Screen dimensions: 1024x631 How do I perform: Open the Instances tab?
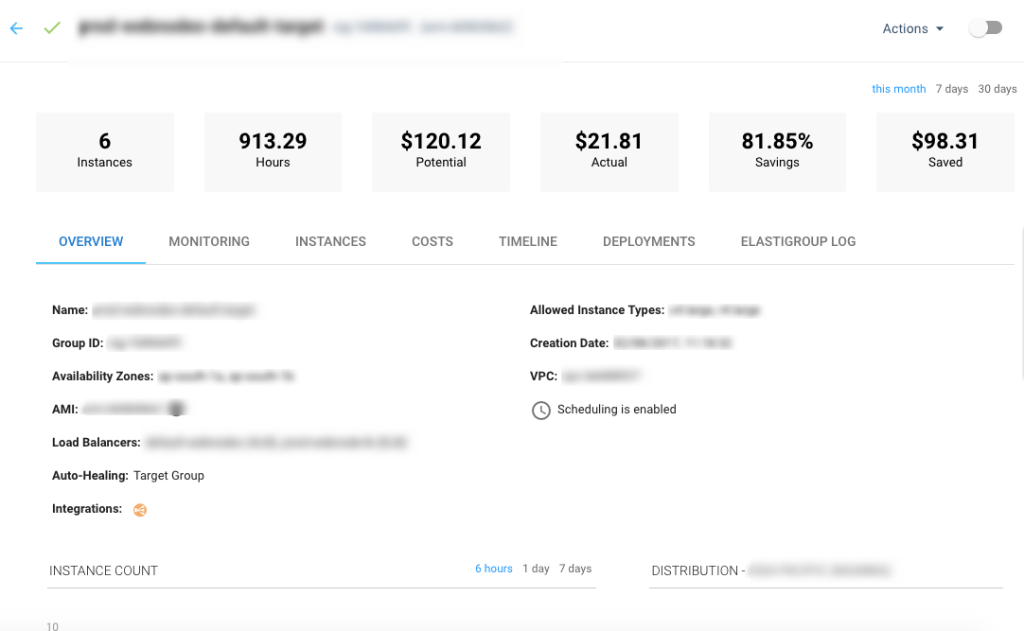coord(330,241)
